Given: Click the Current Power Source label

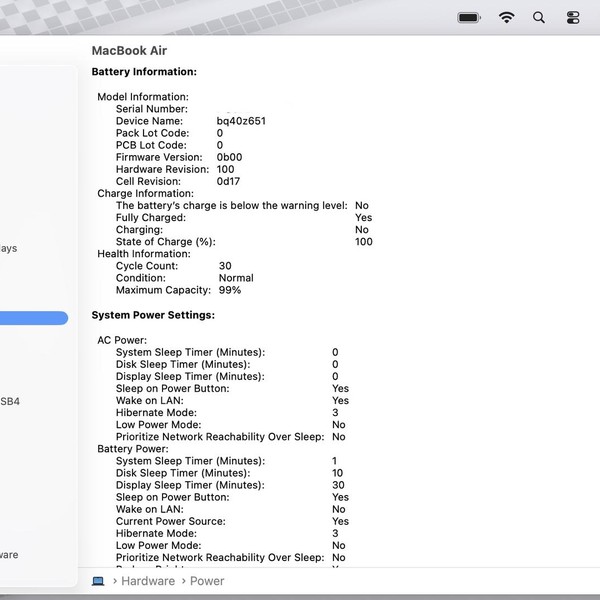Looking at the screenshot, I should pos(171,522).
